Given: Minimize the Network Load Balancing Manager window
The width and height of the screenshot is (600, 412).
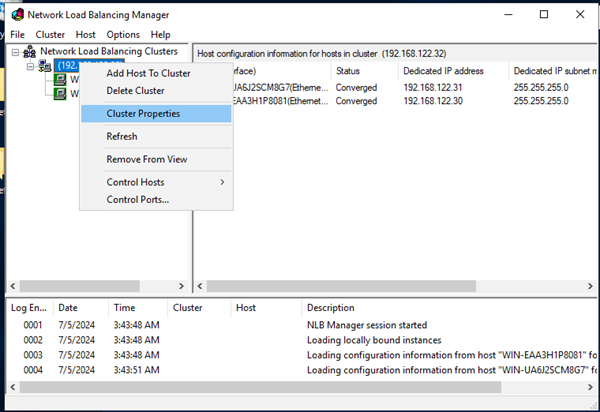Looking at the screenshot, I should point(508,15).
